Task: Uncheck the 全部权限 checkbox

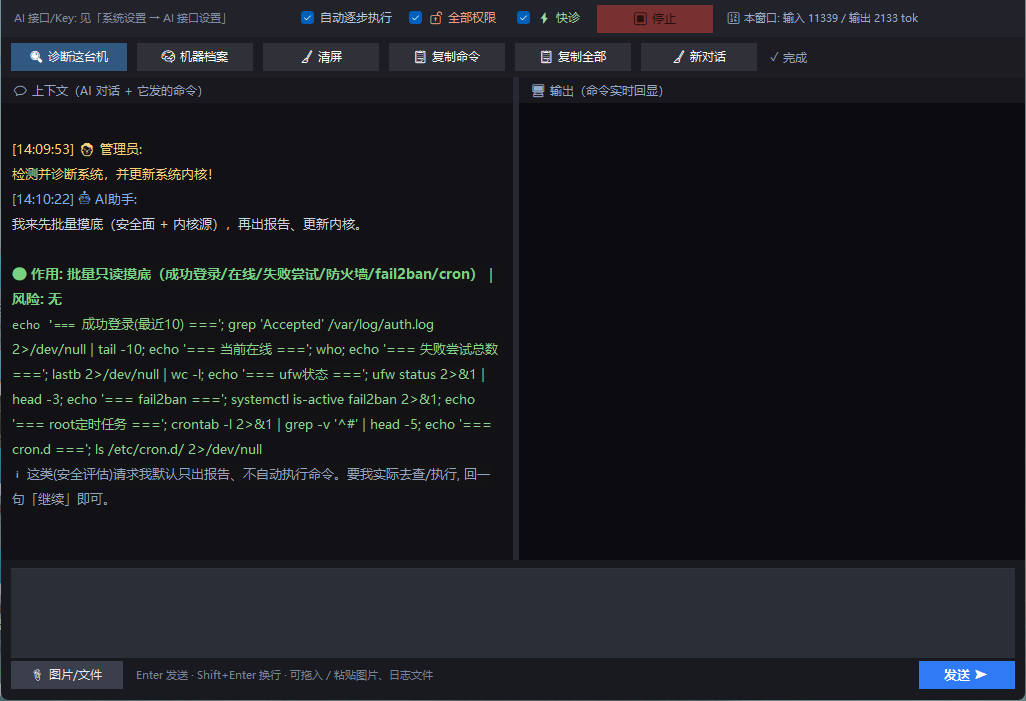Action: pyautogui.click(x=416, y=18)
